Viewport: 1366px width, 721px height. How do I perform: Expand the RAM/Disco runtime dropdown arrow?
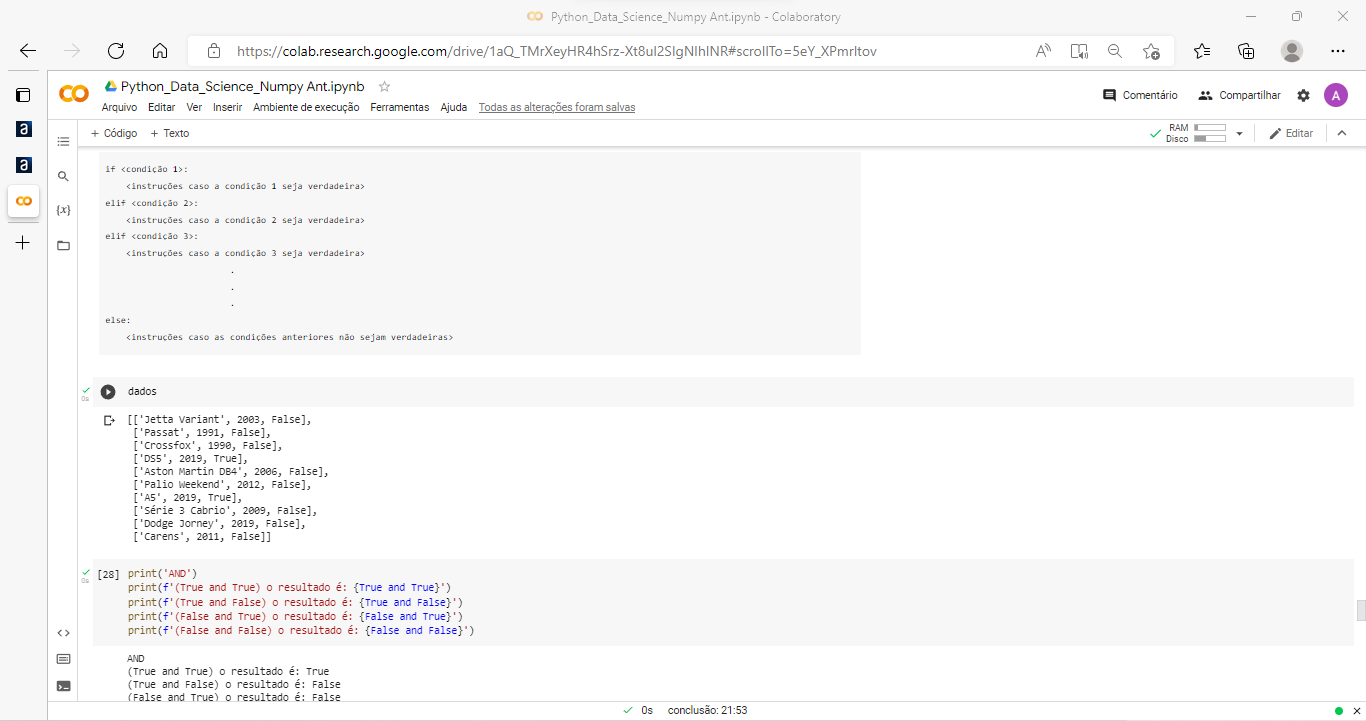pos(1239,133)
